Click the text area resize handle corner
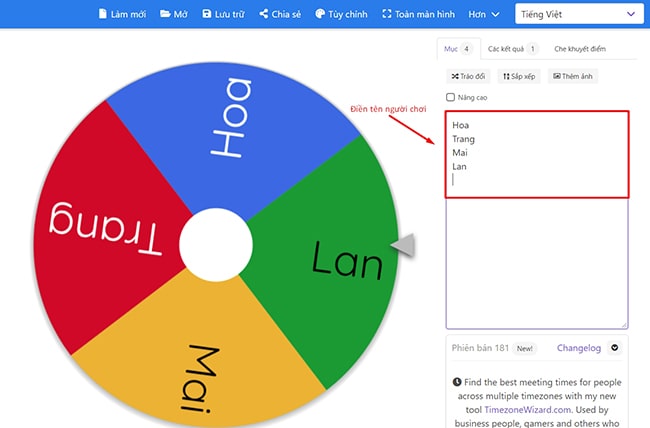The image size is (650, 428). point(624,325)
